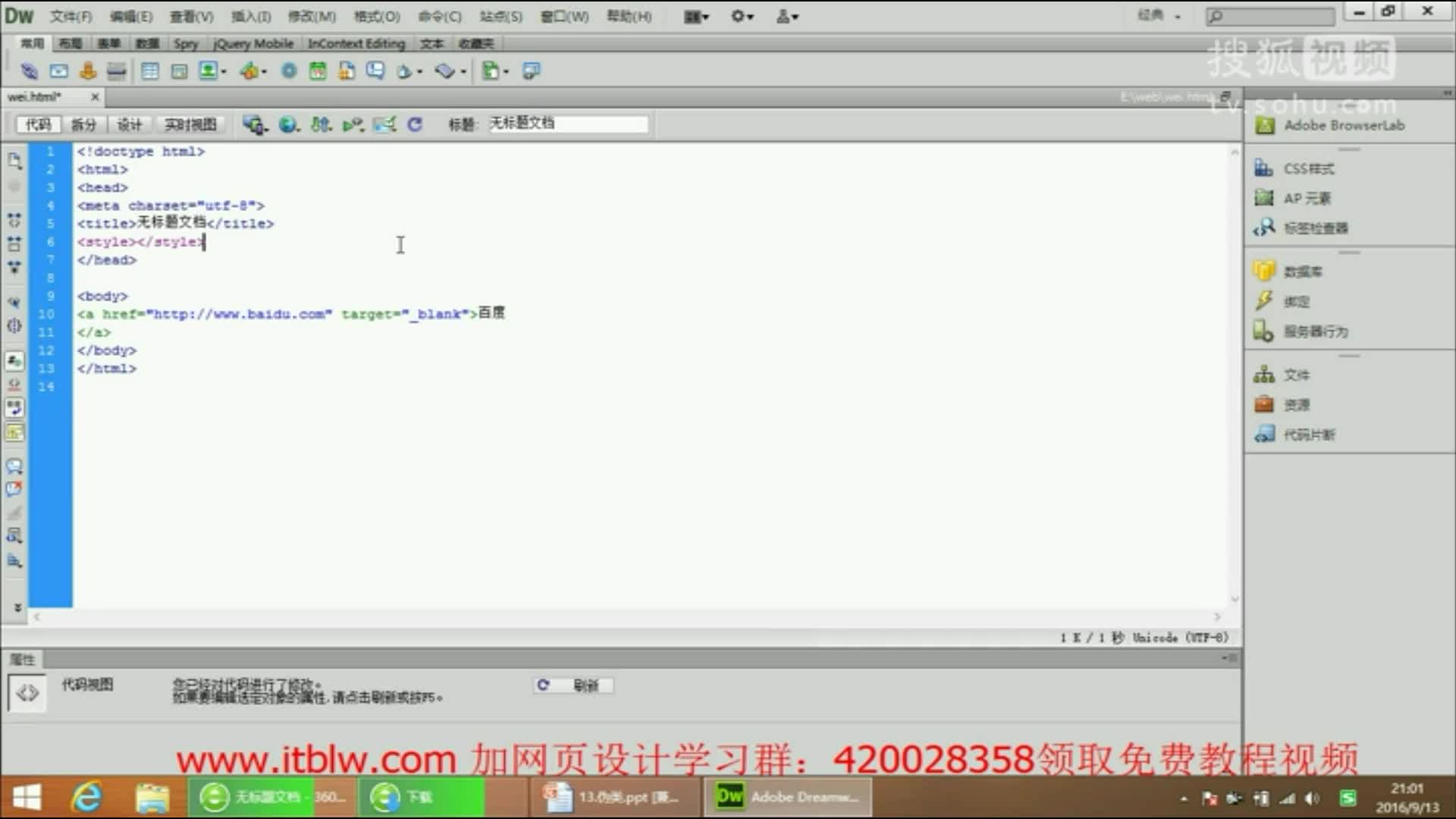This screenshot has width=1456, height=819.
Task: Open workspace layout dropdown in menu bar
Action: click(x=697, y=17)
